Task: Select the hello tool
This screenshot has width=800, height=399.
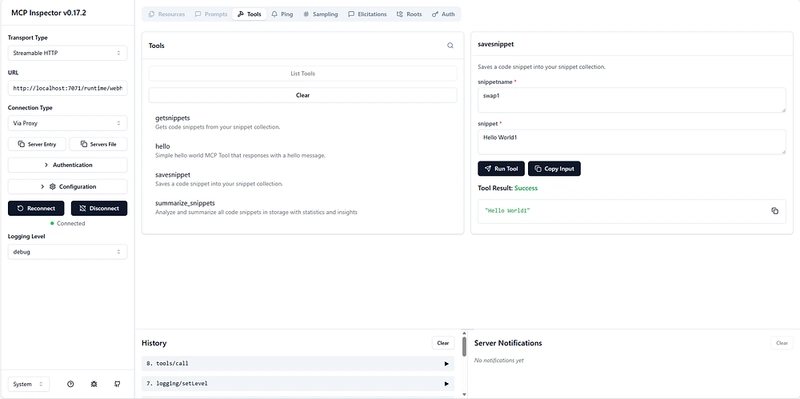Action: (303, 151)
